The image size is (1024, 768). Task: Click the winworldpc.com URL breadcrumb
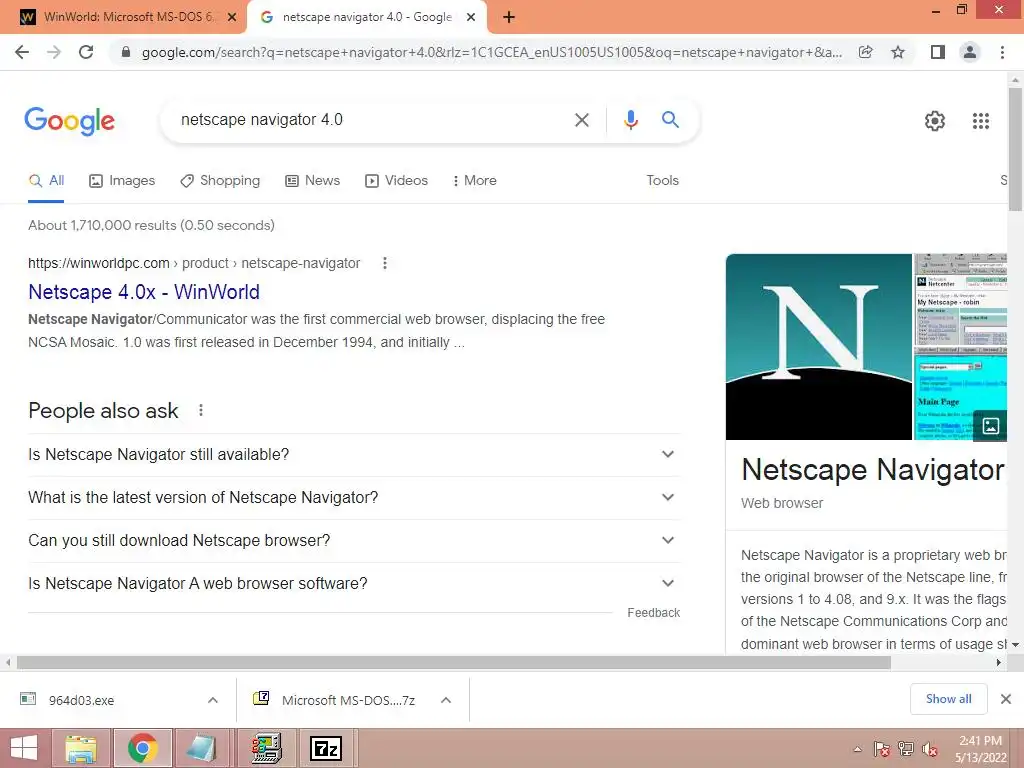(194, 263)
